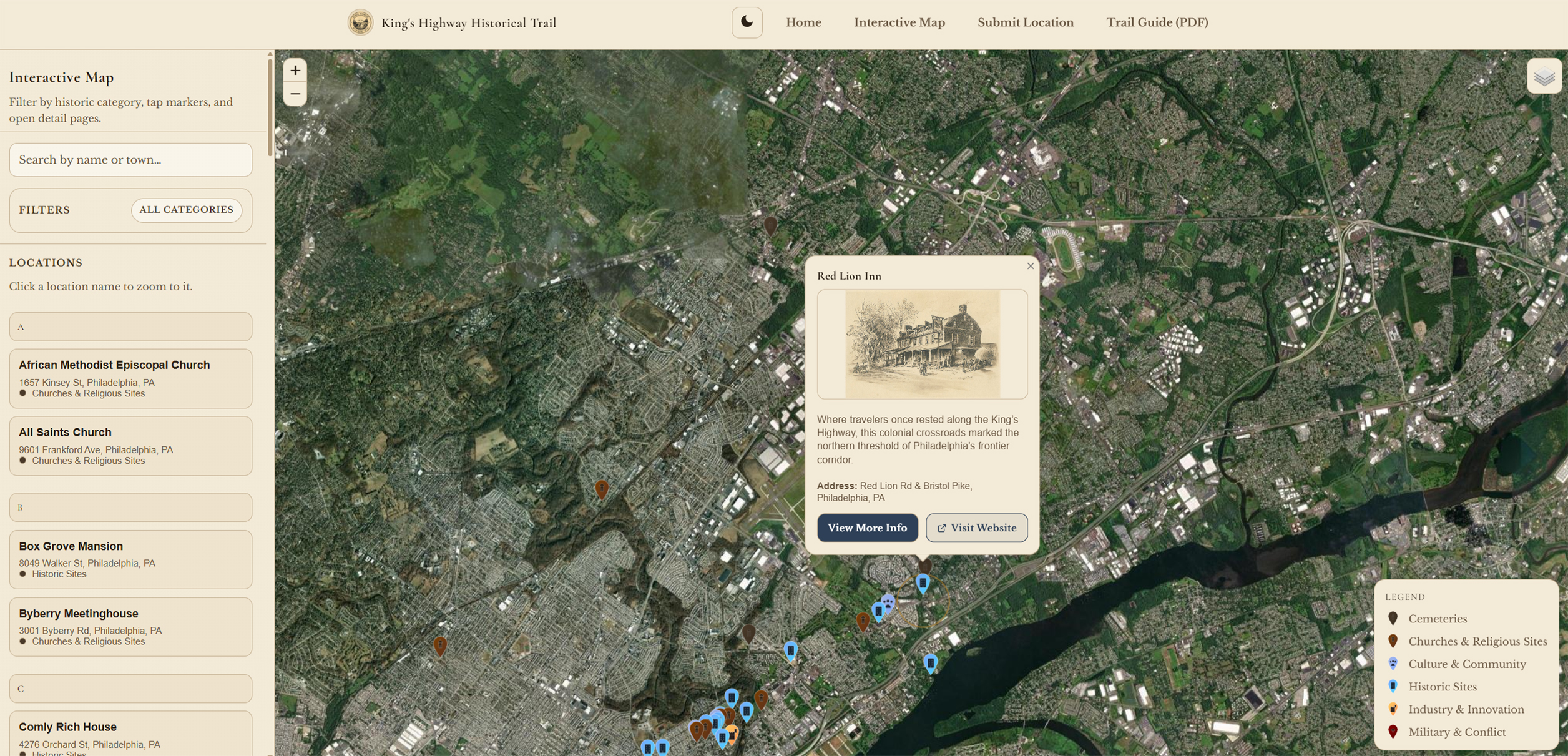Collapse the letter B group header
This screenshot has width=1568, height=756.
point(130,508)
